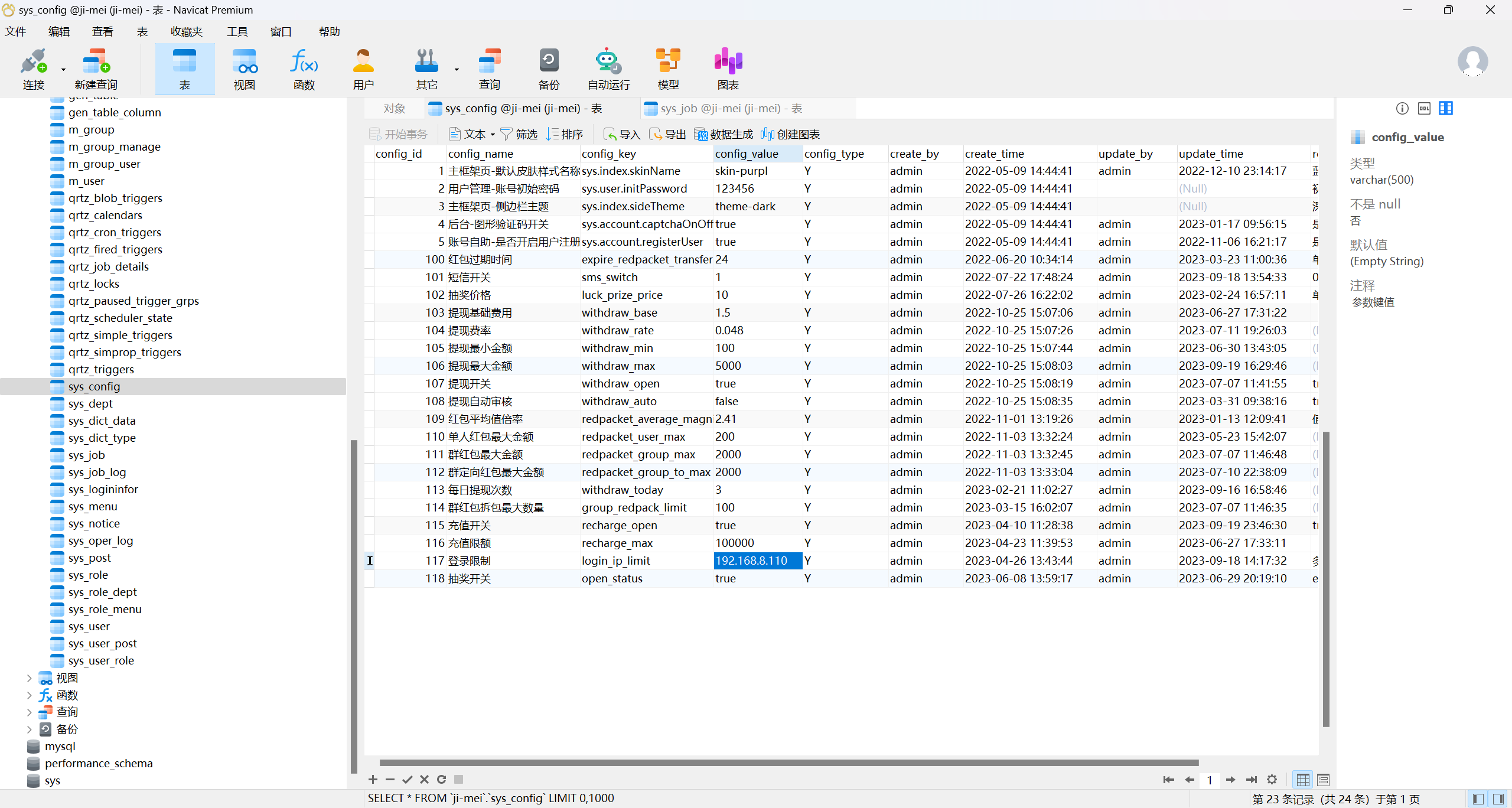Click the Charts (图表) toolbar icon
This screenshot has height=808, width=1512.
(728, 69)
